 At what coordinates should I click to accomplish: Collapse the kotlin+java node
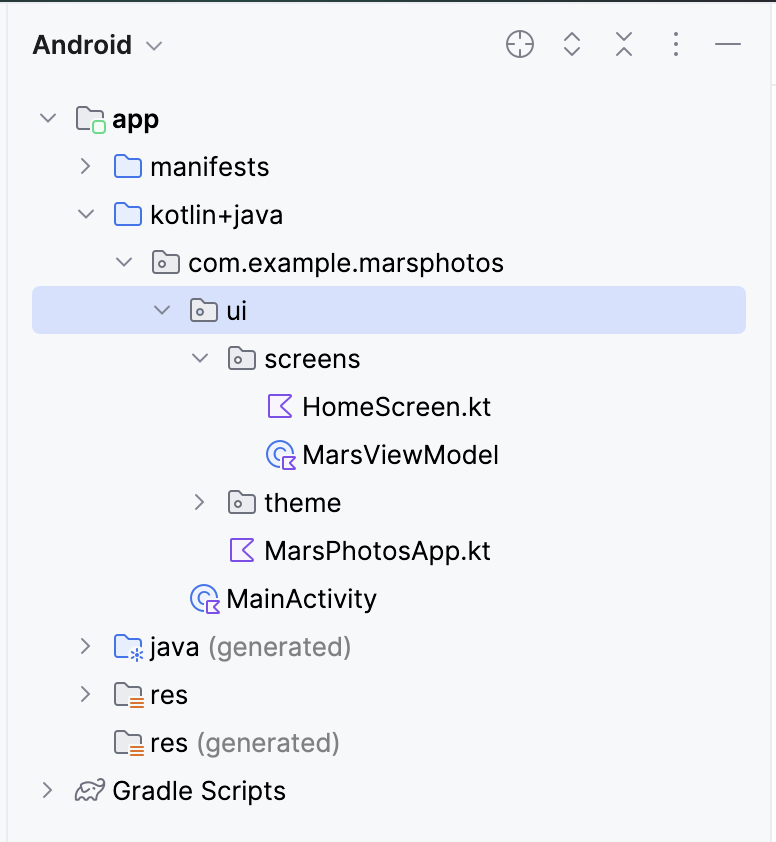tap(86, 214)
